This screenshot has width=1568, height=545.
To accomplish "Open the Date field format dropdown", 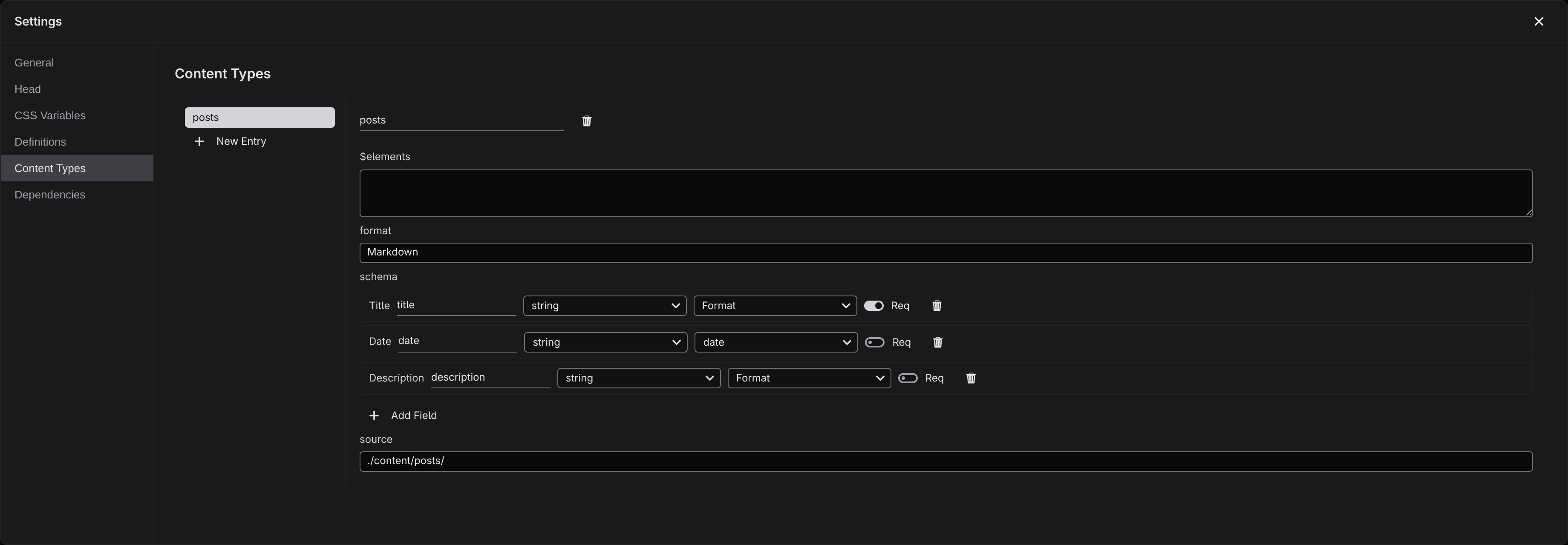I will (776, 342).
